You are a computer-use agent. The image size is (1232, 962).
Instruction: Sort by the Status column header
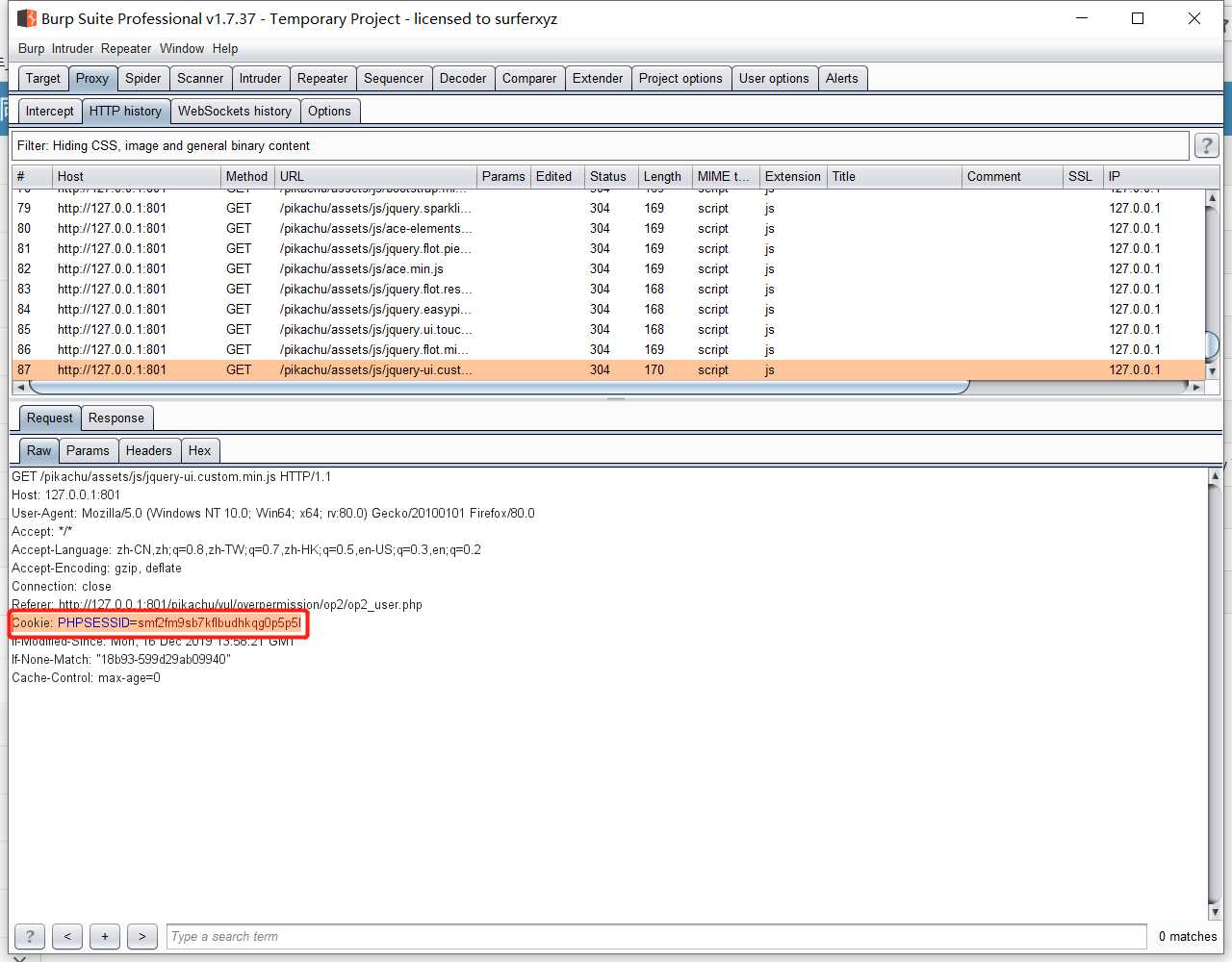pos(611,176)
